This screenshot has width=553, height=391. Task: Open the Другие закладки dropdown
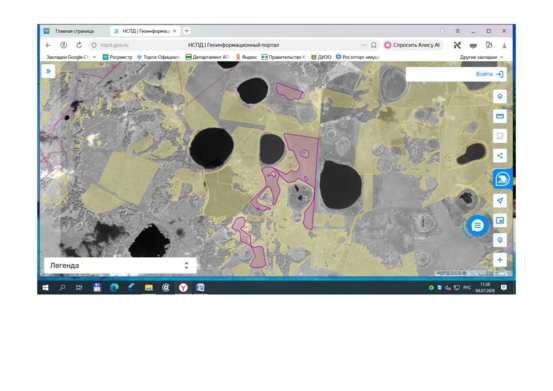pos(481,57)
